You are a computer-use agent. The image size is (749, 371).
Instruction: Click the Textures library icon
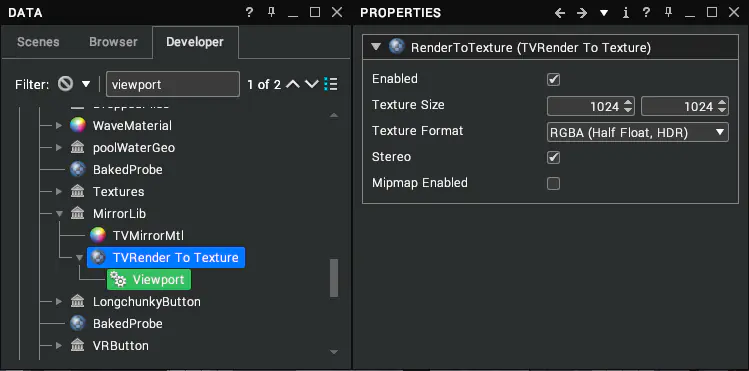tap(77, 191)
